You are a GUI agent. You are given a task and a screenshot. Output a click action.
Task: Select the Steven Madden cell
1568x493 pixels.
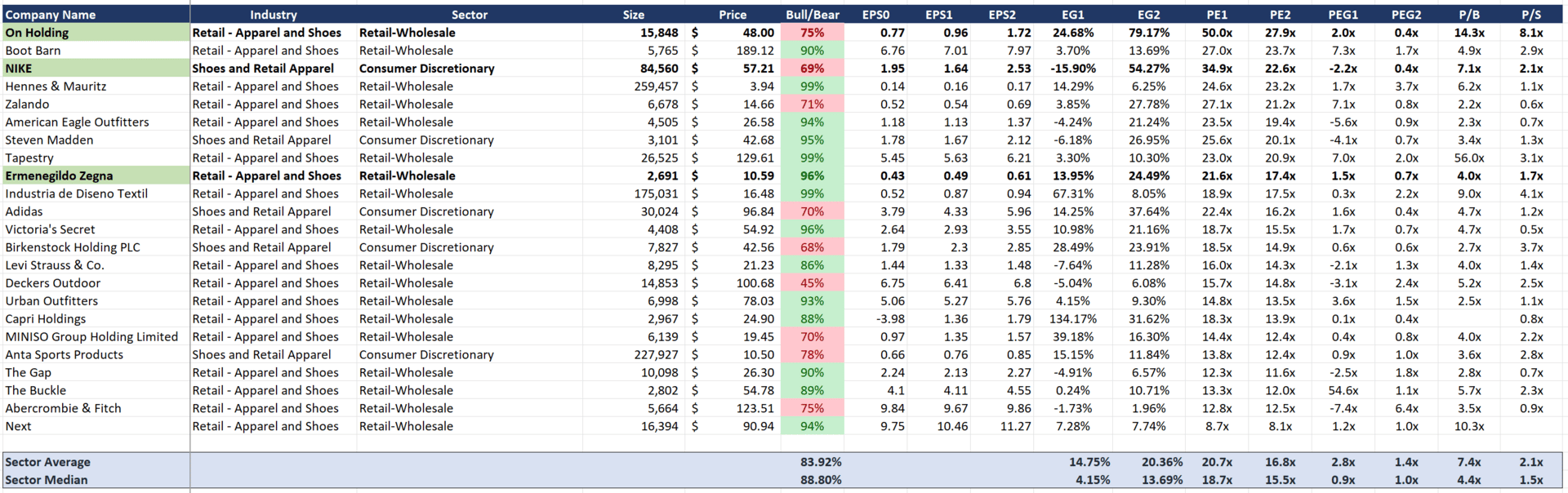[96, 140]
